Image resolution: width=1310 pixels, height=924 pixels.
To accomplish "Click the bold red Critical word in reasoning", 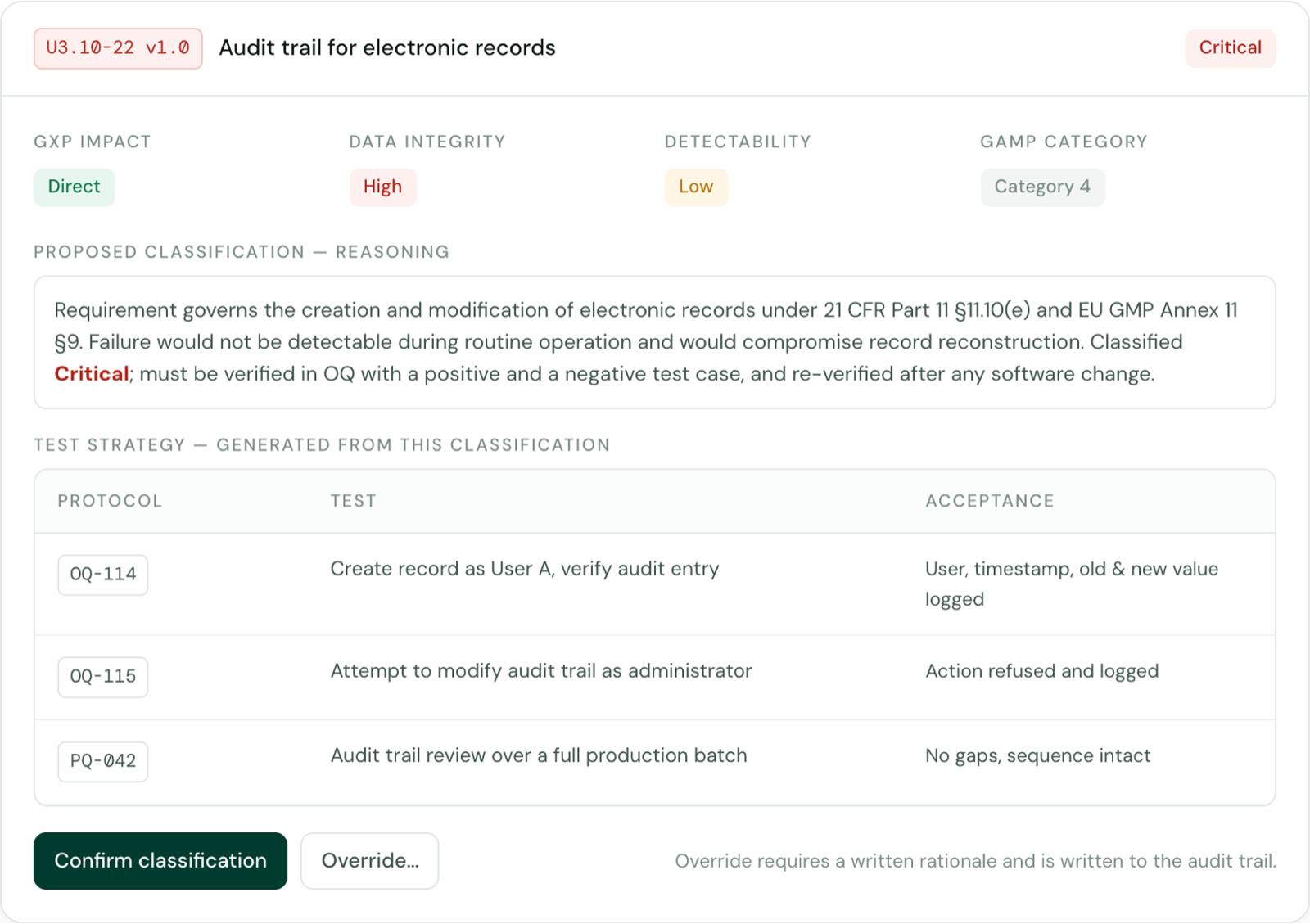I will point(92,374).
